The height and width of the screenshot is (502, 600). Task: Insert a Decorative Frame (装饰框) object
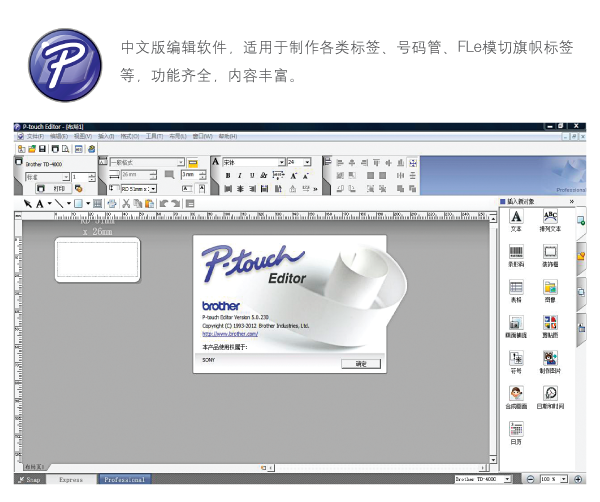pyautogui.click(x=550, y=256)
